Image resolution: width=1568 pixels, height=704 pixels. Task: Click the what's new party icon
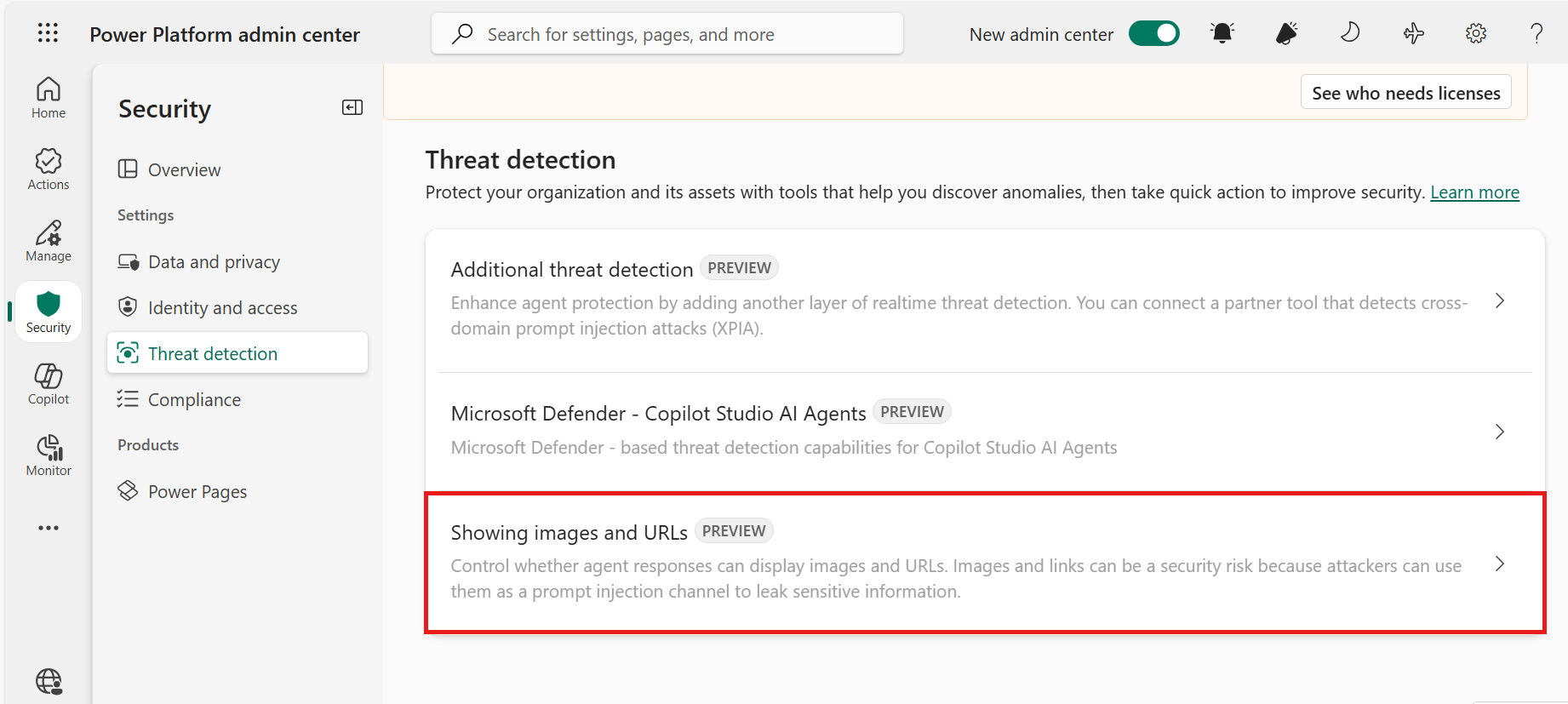[1286, 33]
